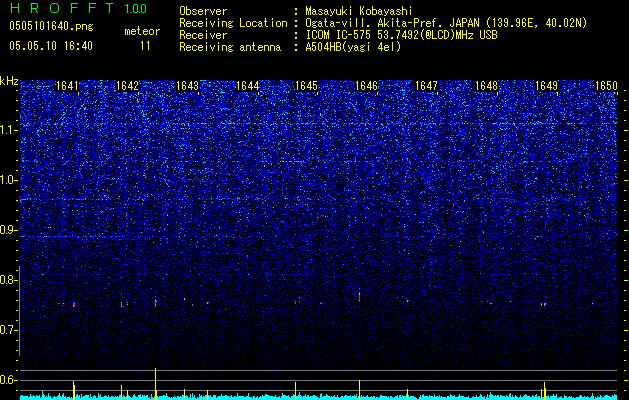Image resolution: width=629 pixels, height=400 pixels.
Task: Click the red meteor echo at 1646
Action: click(x=359, y=296)
